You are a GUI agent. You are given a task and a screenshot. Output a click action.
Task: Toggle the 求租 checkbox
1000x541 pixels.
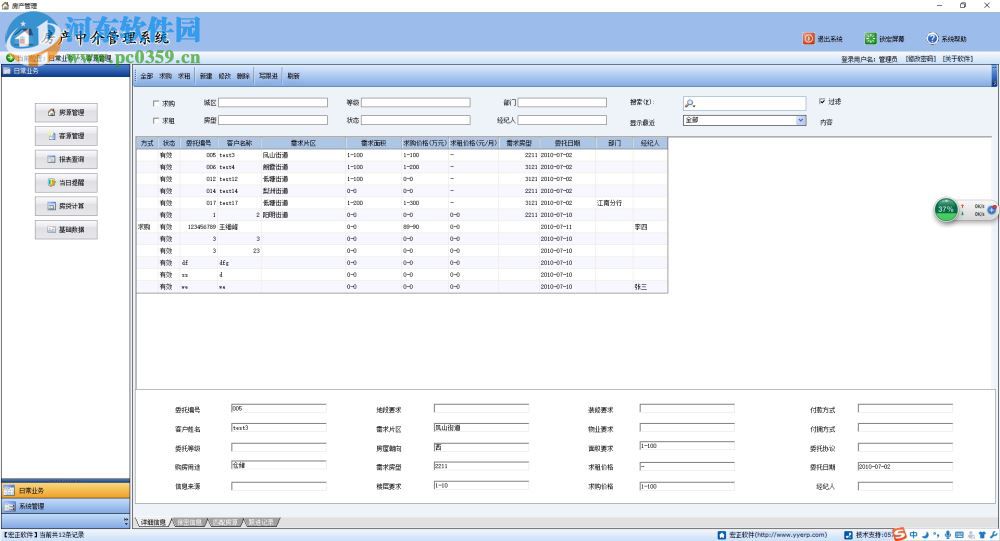[x=156, y=121]
